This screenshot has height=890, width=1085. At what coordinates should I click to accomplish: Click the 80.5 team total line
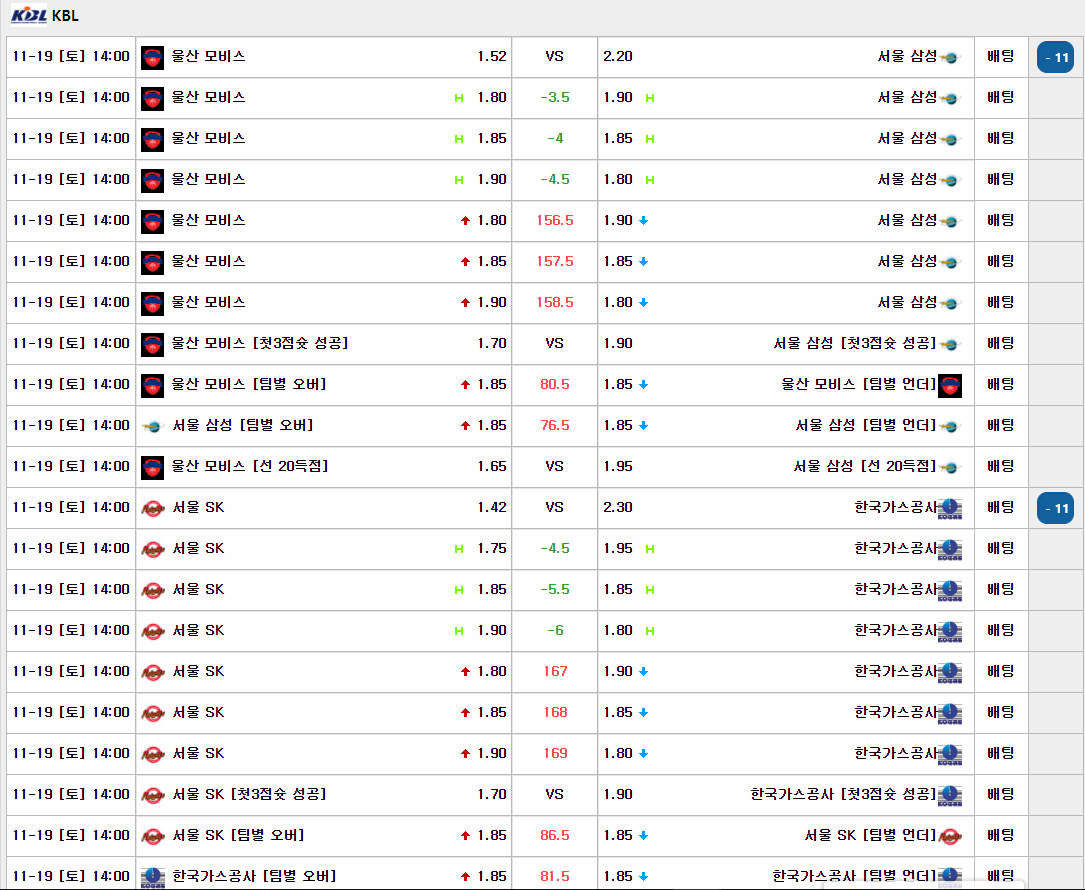point(555,385)
